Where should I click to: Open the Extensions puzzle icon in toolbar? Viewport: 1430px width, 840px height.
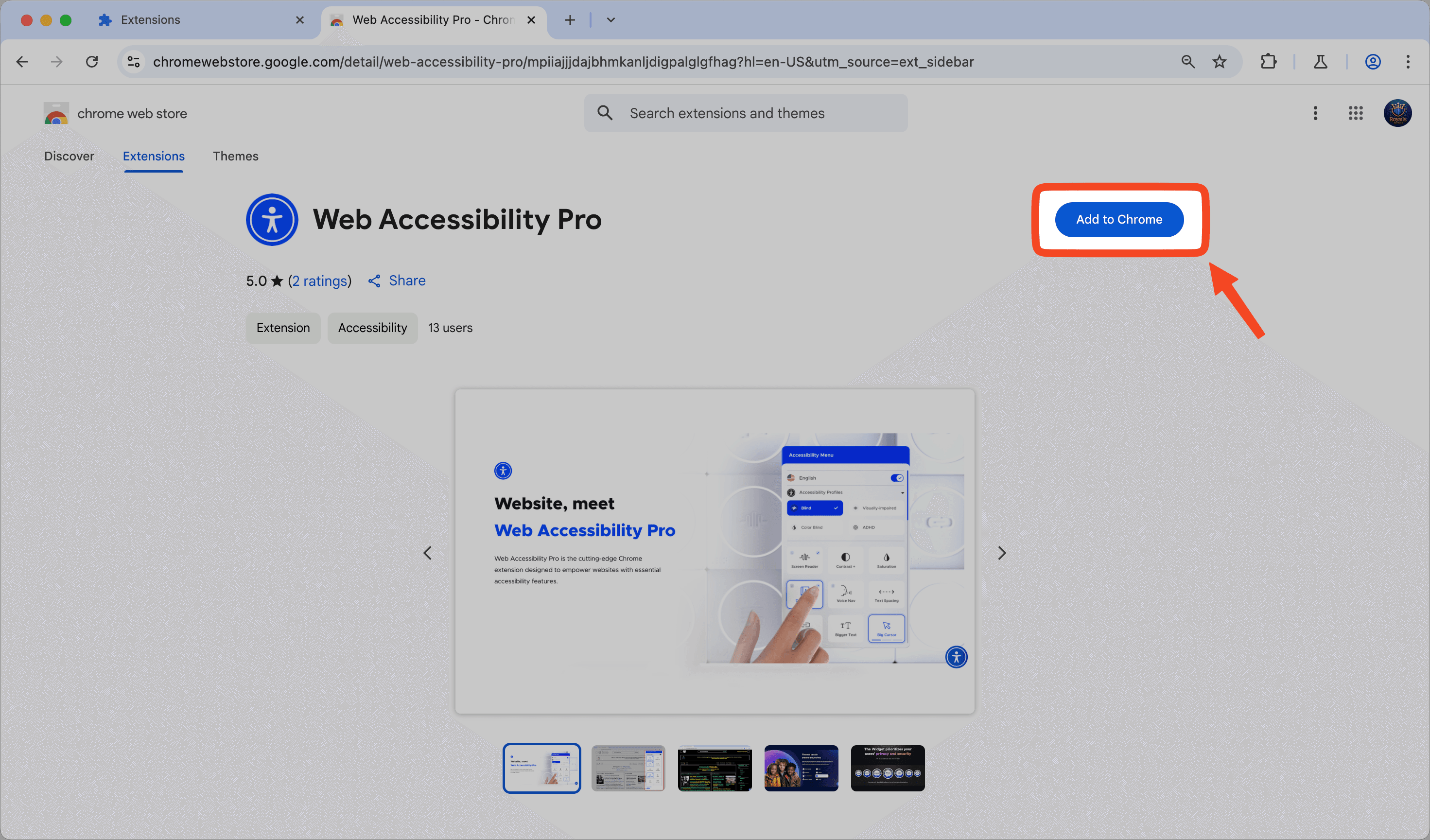coord(1268,62)
